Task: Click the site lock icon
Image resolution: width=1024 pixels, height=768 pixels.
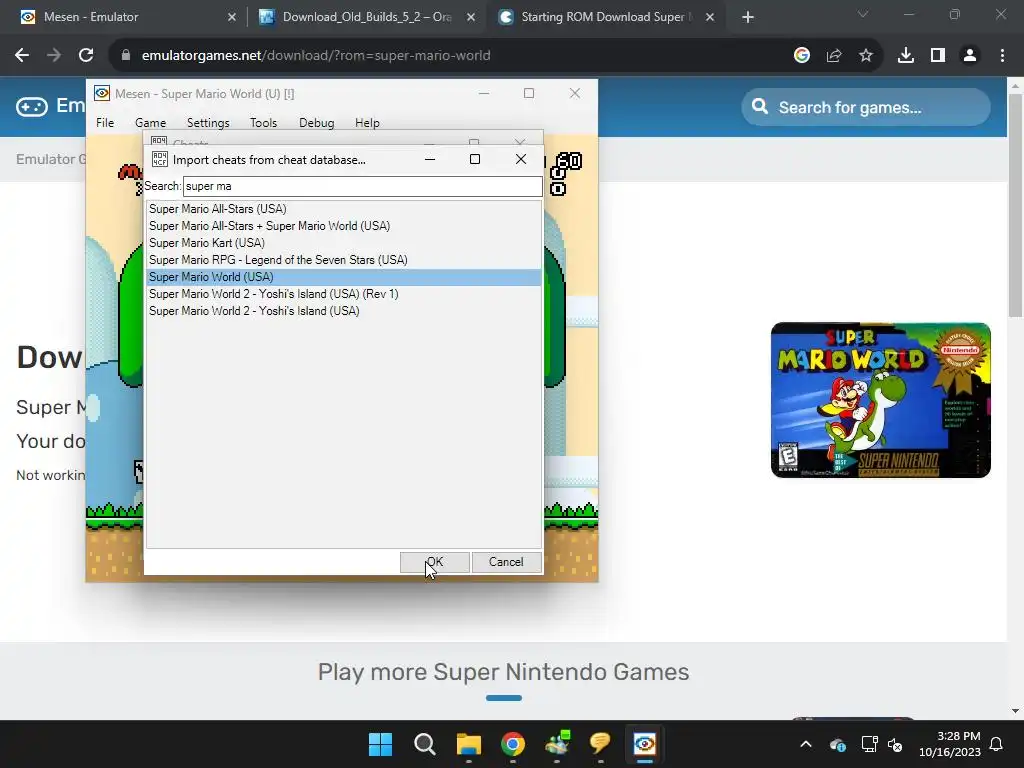Action: coord(126,56)
